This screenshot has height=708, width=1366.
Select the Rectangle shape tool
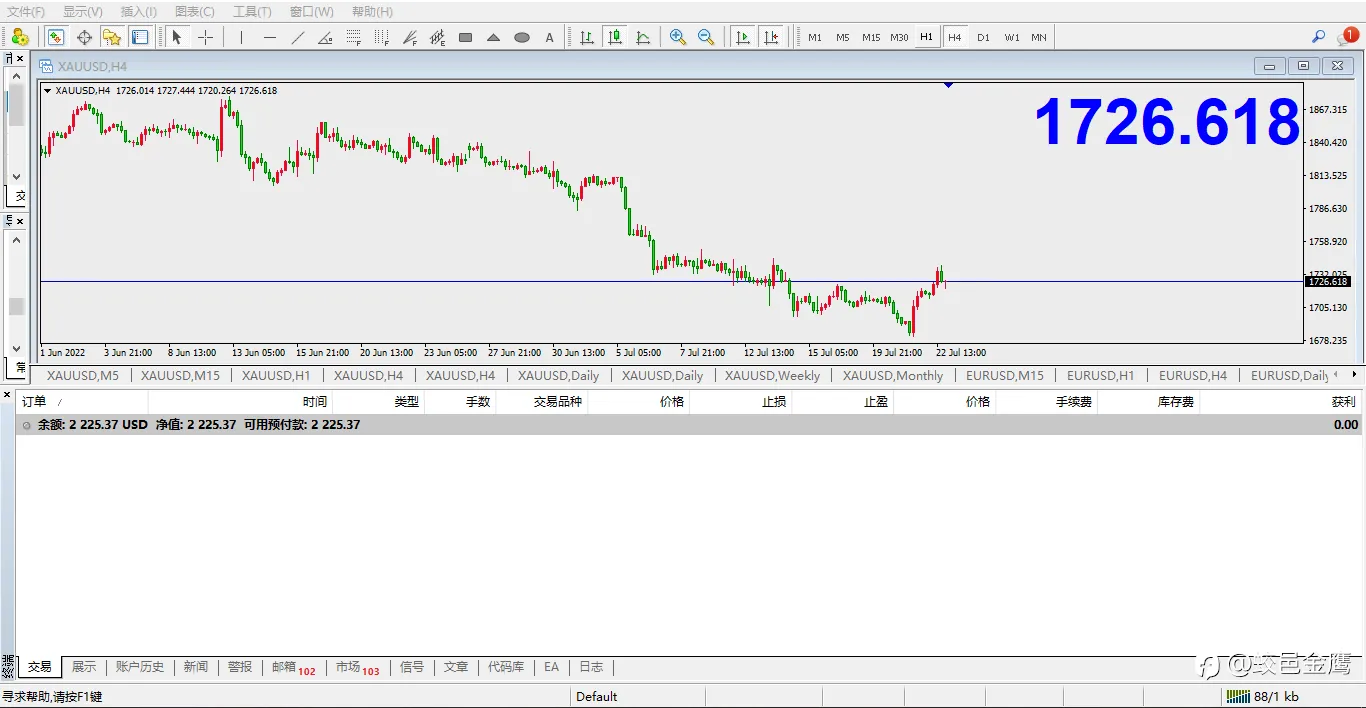pyautogui.click(x=465, y=37)
